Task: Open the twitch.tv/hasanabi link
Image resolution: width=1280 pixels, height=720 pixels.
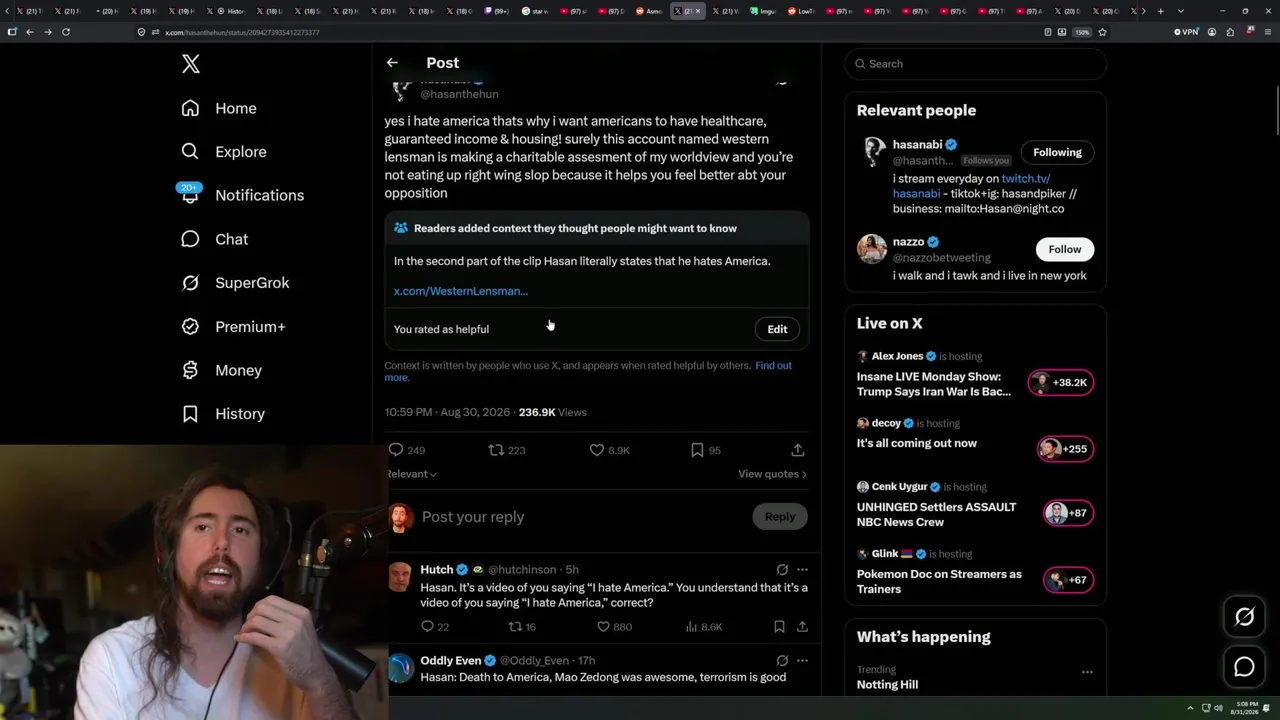Action: point(971,186)
